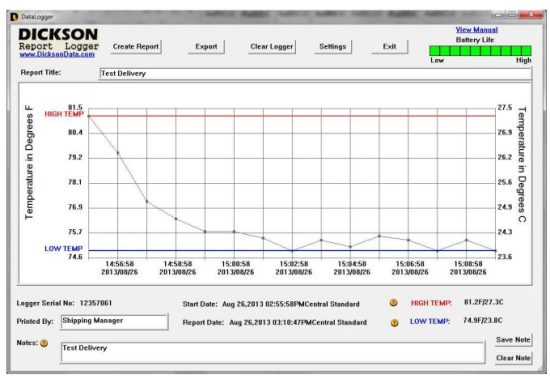Image resolution: width=550 pixels, height=383 pixels.
Task: Click the 15:00:58 time axis label
Action: click(236, 264)
